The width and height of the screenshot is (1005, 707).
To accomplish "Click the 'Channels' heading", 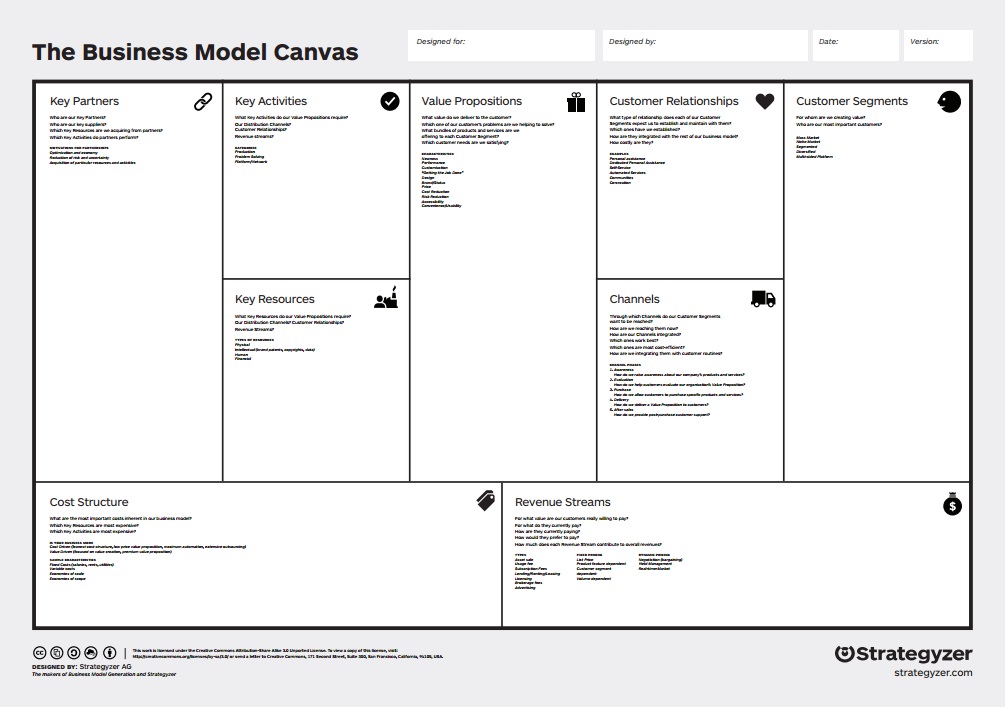I will coord(634,299).
